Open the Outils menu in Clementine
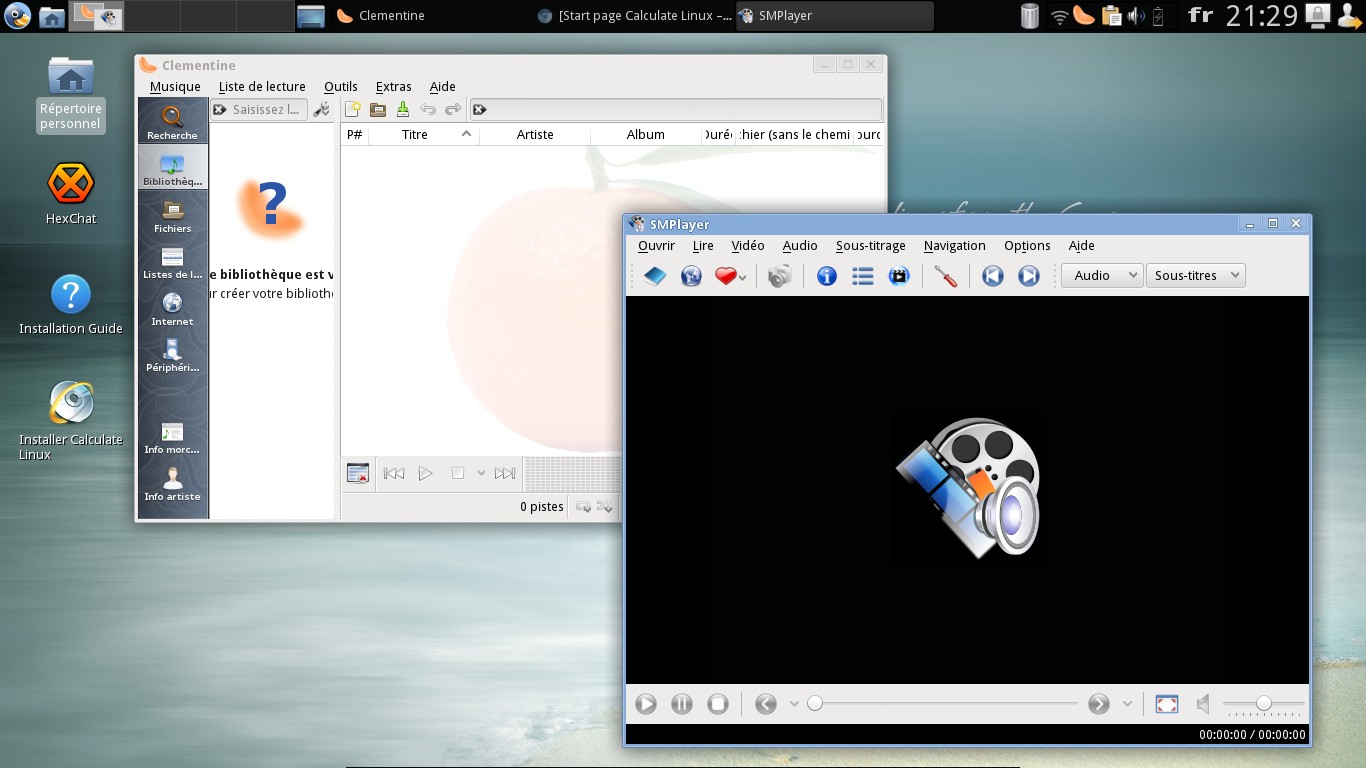Image resolution: width=1366 pixels, height=768 pixels. click(341, 87)
